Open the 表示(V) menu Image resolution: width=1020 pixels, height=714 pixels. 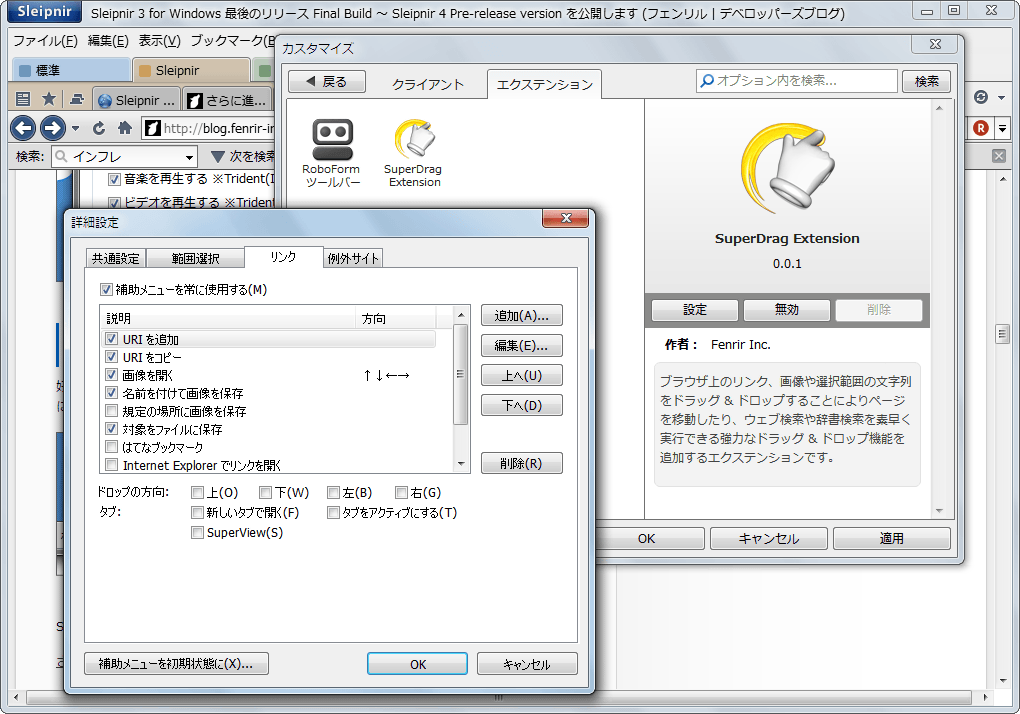[159, 40]
